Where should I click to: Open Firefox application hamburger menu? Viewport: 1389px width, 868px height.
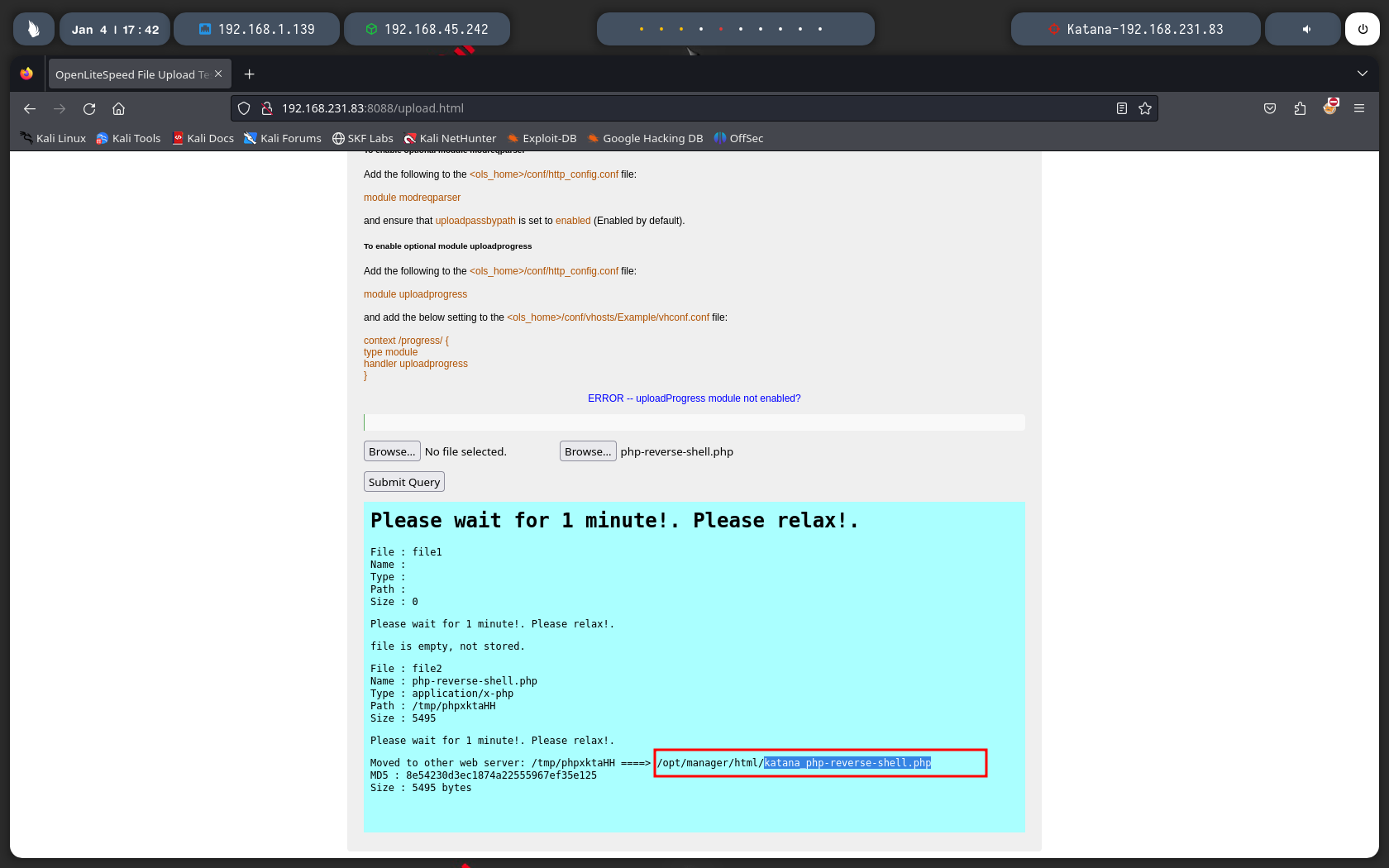click(x=1359, y=108)
